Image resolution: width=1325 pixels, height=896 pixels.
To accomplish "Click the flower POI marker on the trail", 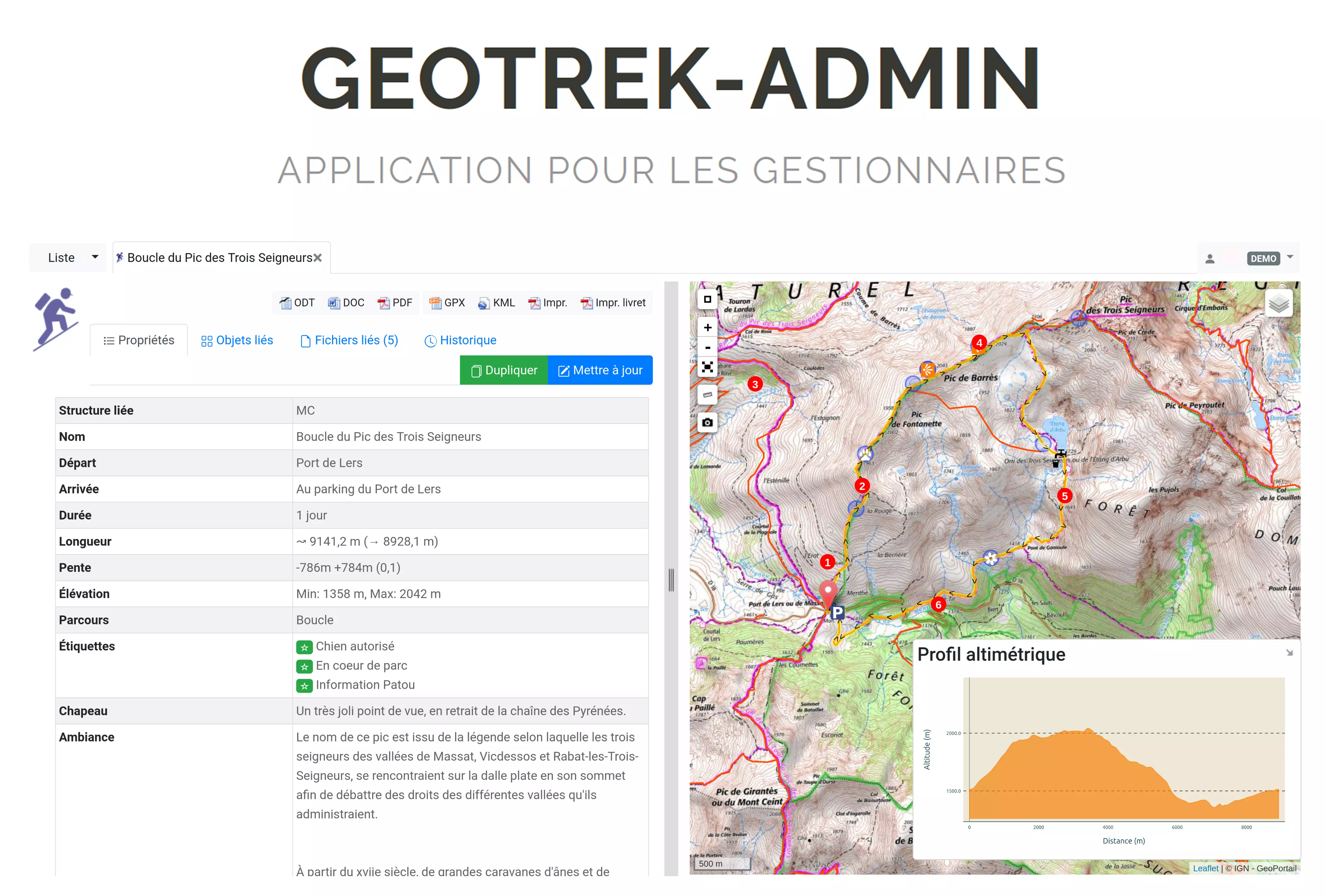I will pos(991,559).
